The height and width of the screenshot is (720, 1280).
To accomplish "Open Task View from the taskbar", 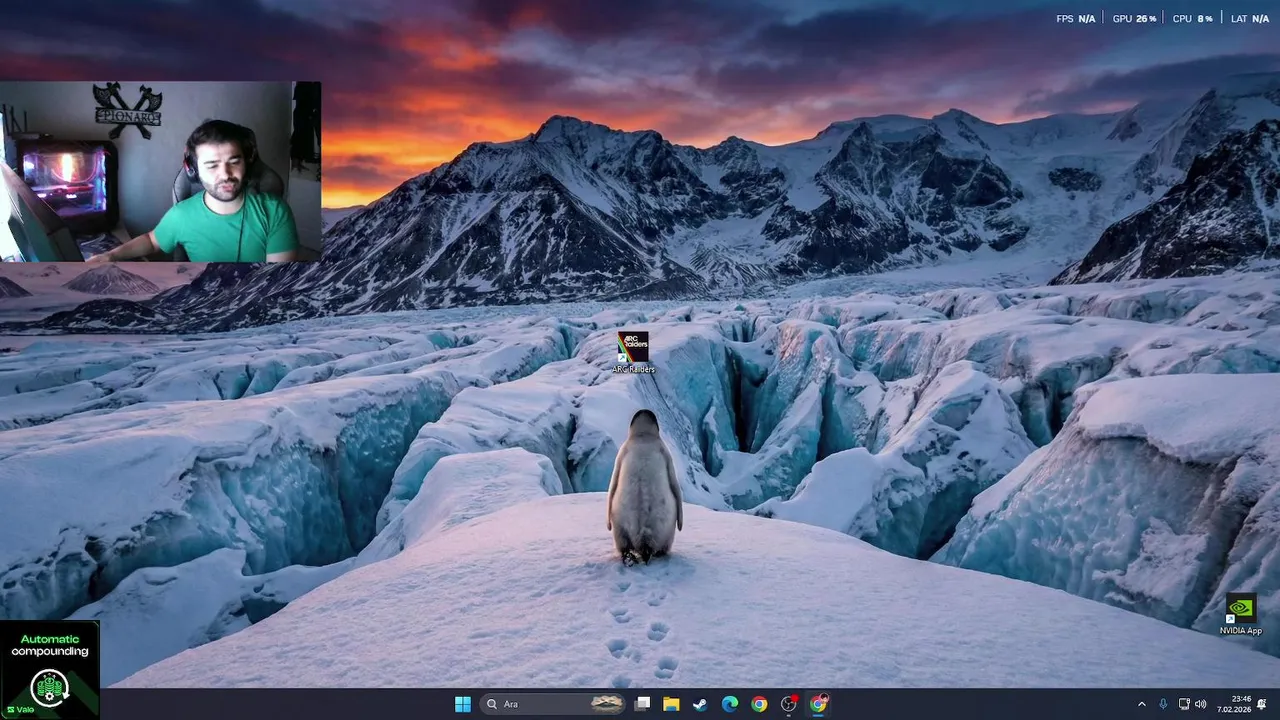I will [642, 704].
